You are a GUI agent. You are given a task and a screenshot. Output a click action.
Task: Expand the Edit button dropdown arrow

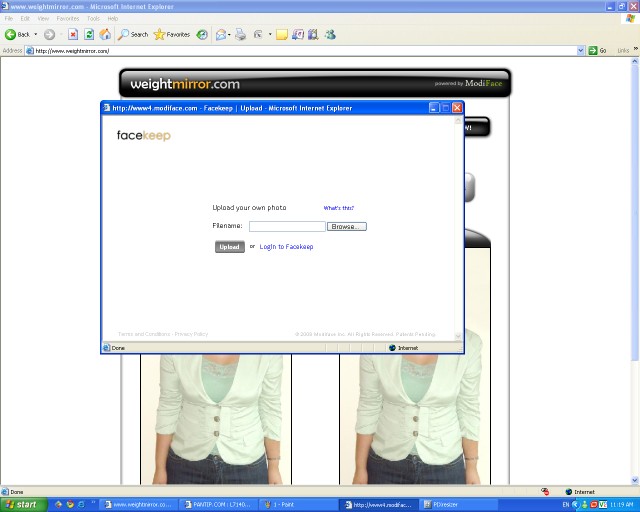coord(270,35)
